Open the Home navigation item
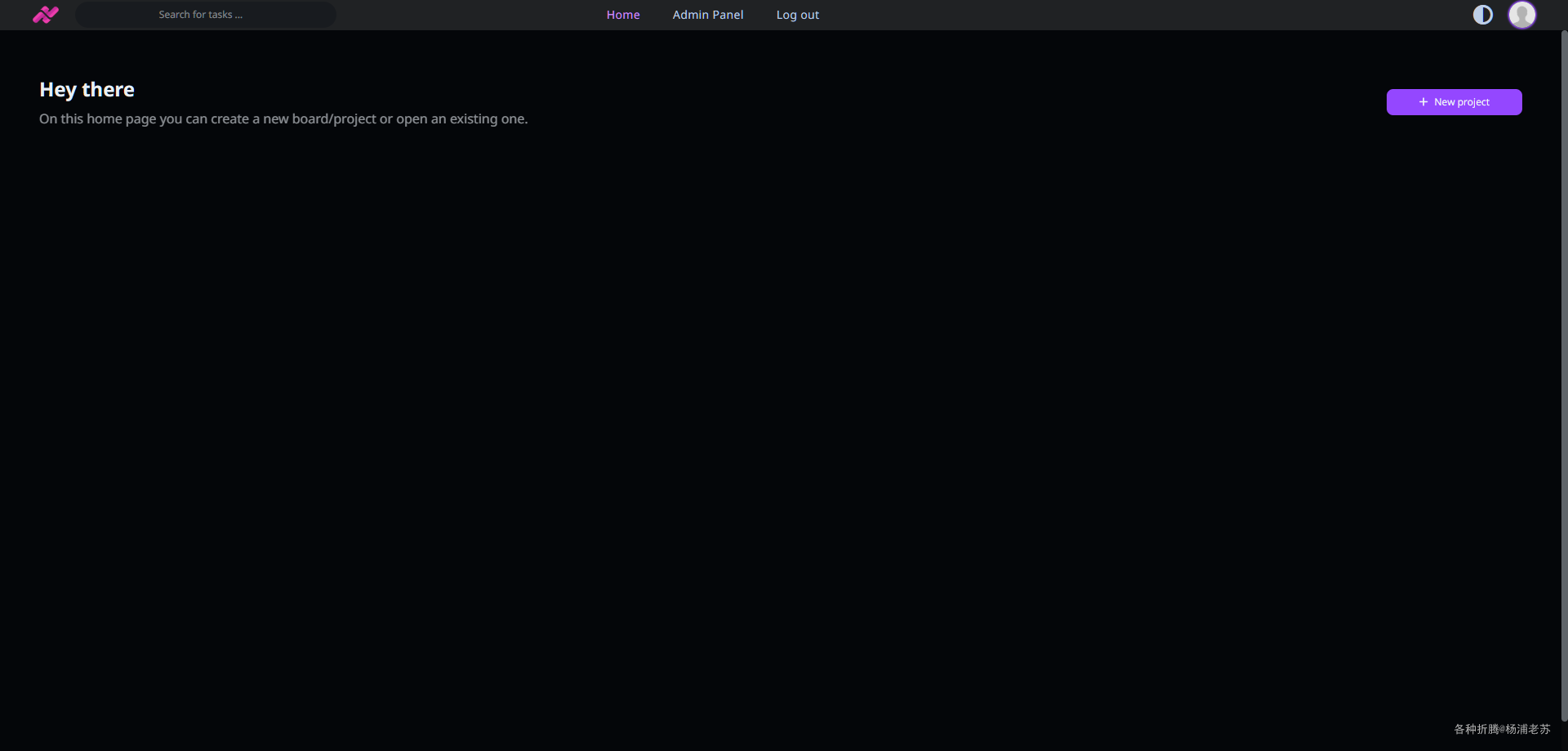Viewport: 1568px width, 751px height. click(x=623, y=15)
